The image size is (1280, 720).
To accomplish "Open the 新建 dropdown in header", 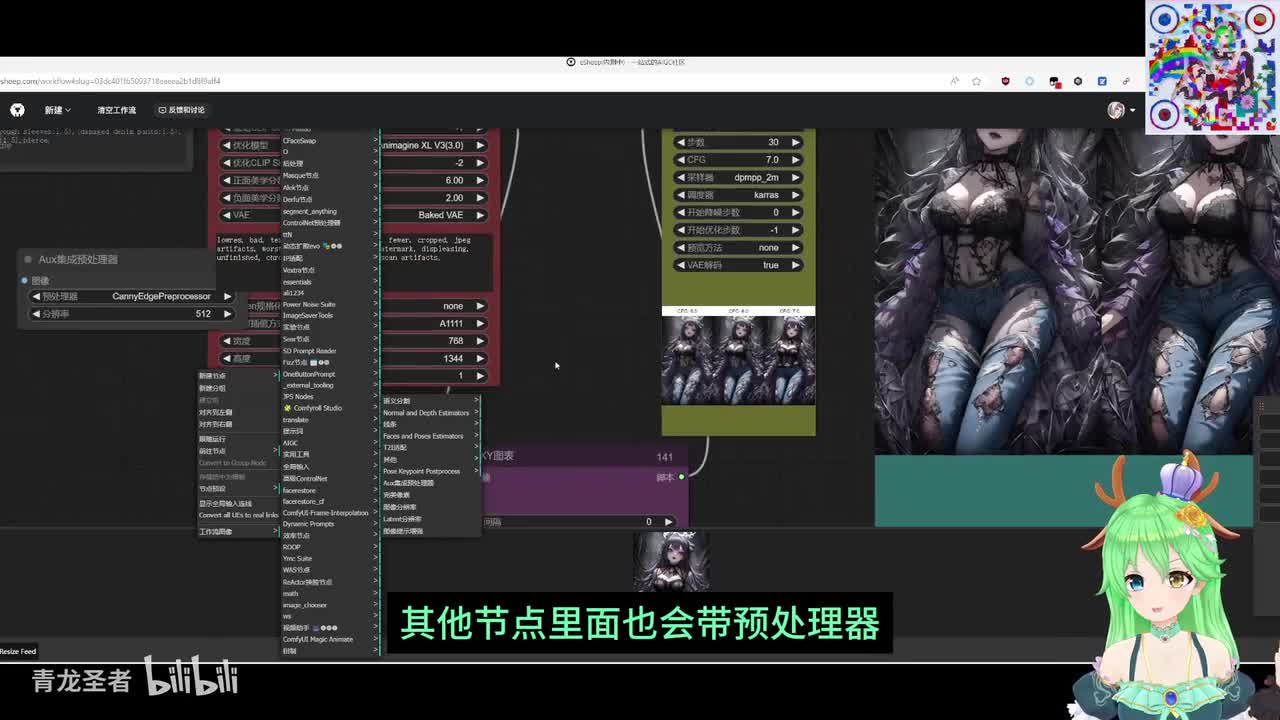I will 57,110.
